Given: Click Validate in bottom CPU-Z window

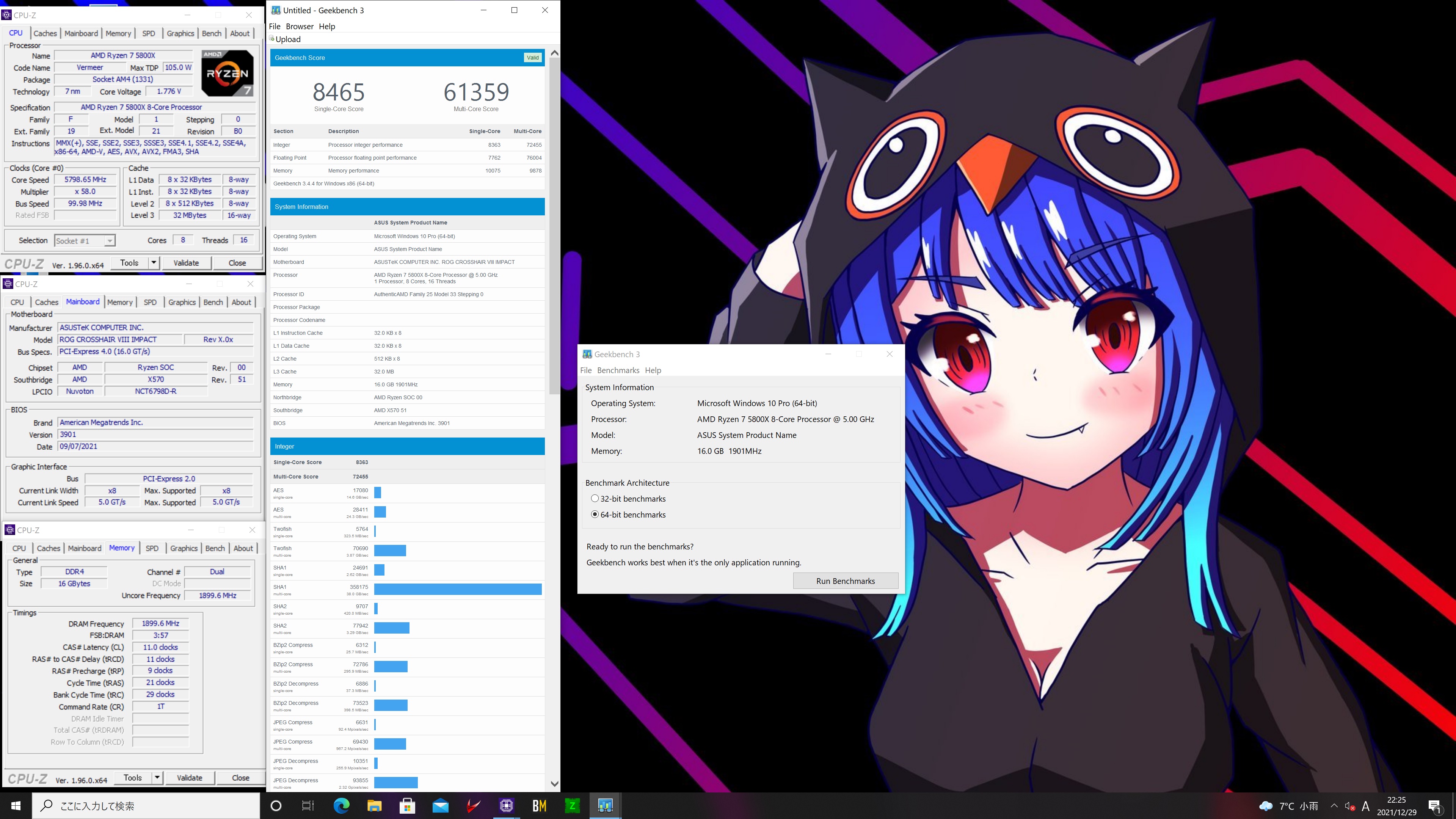Looking at the screenshot, I should 189,778.
